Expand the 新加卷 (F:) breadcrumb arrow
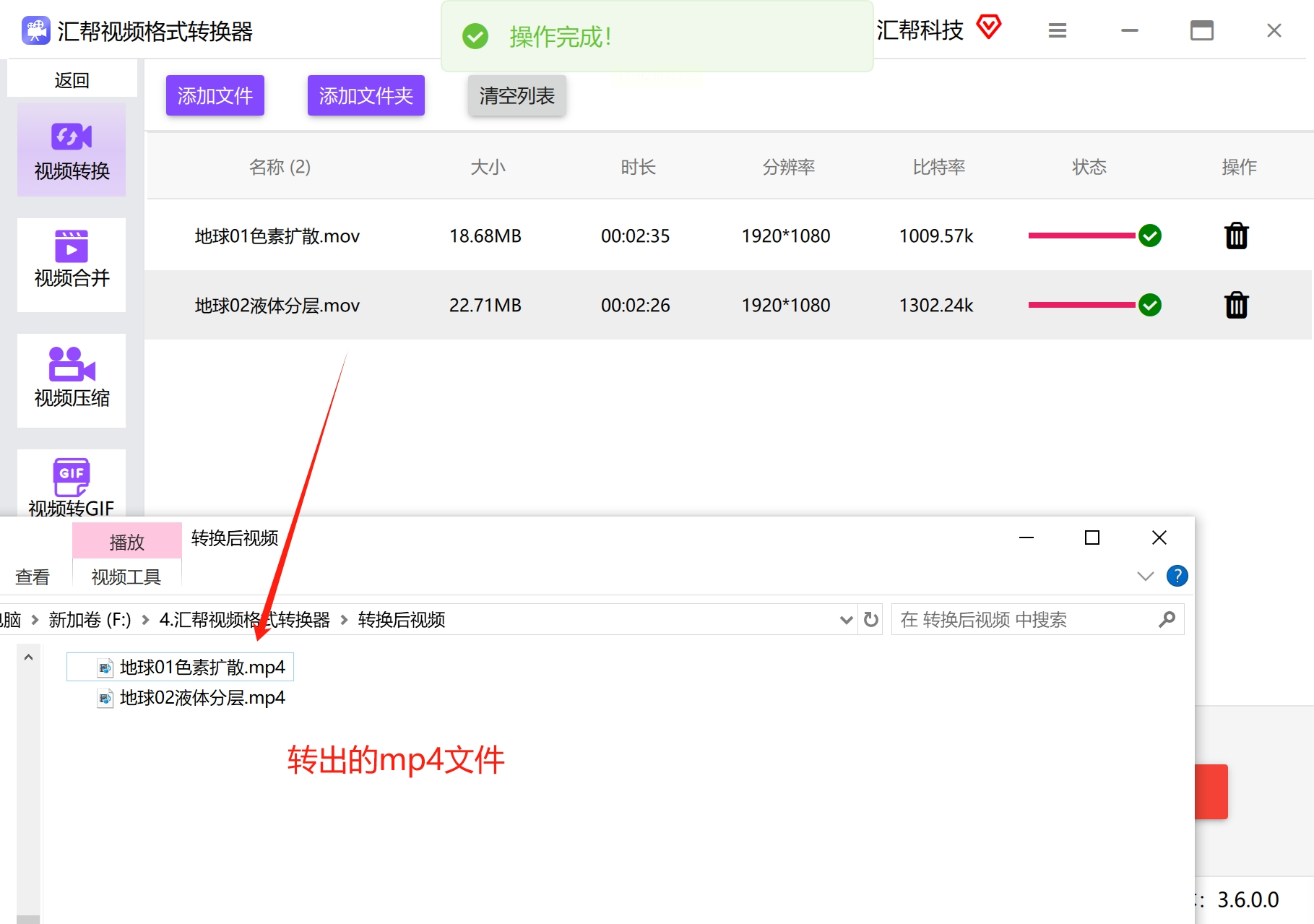The width and height of the screenshot is (1314, 924). [x=145, y=620]
